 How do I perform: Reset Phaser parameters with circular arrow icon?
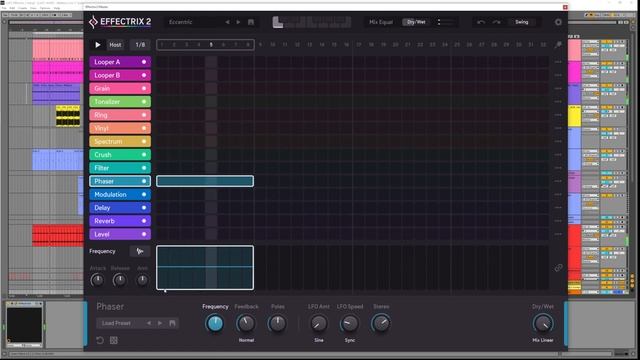pos(100,340)
